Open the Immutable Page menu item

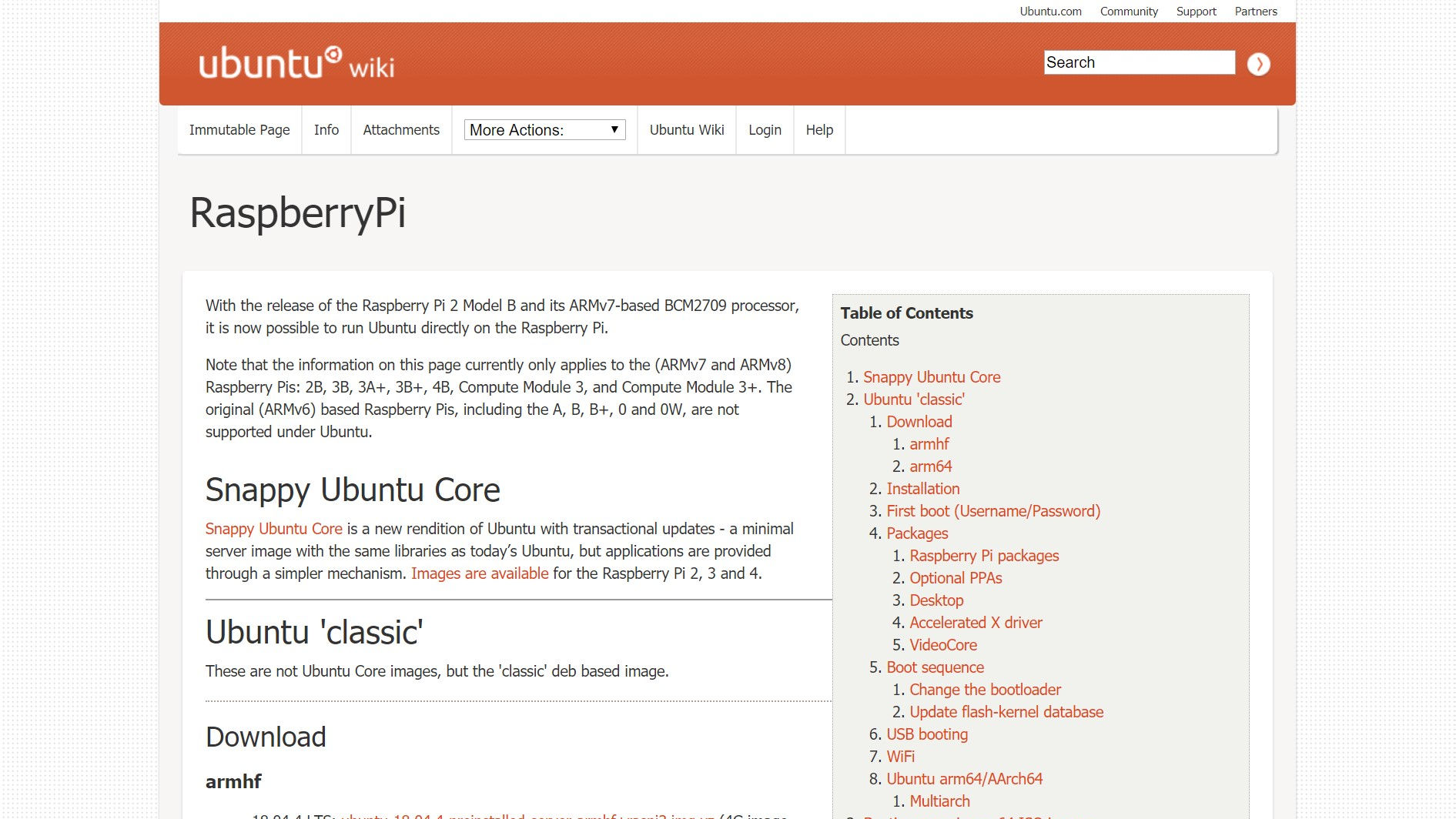coord(239,130)
